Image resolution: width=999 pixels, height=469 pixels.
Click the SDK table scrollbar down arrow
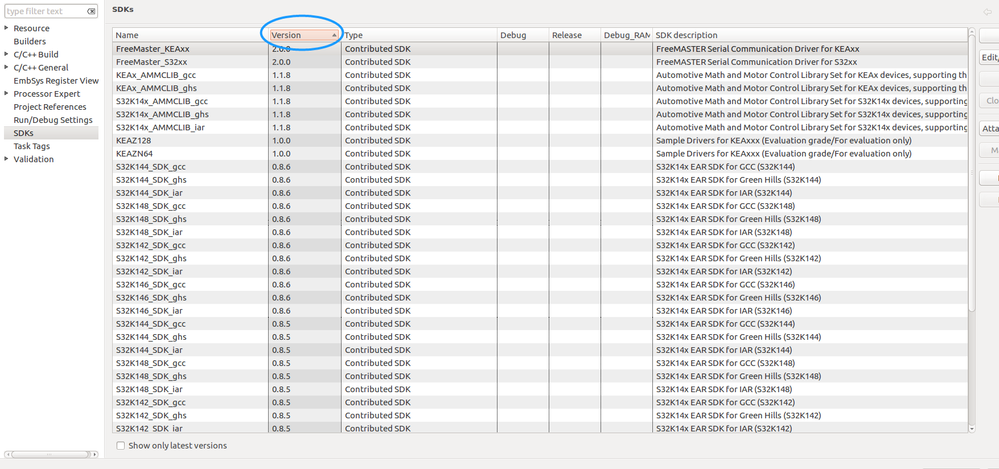pos(972,429)
